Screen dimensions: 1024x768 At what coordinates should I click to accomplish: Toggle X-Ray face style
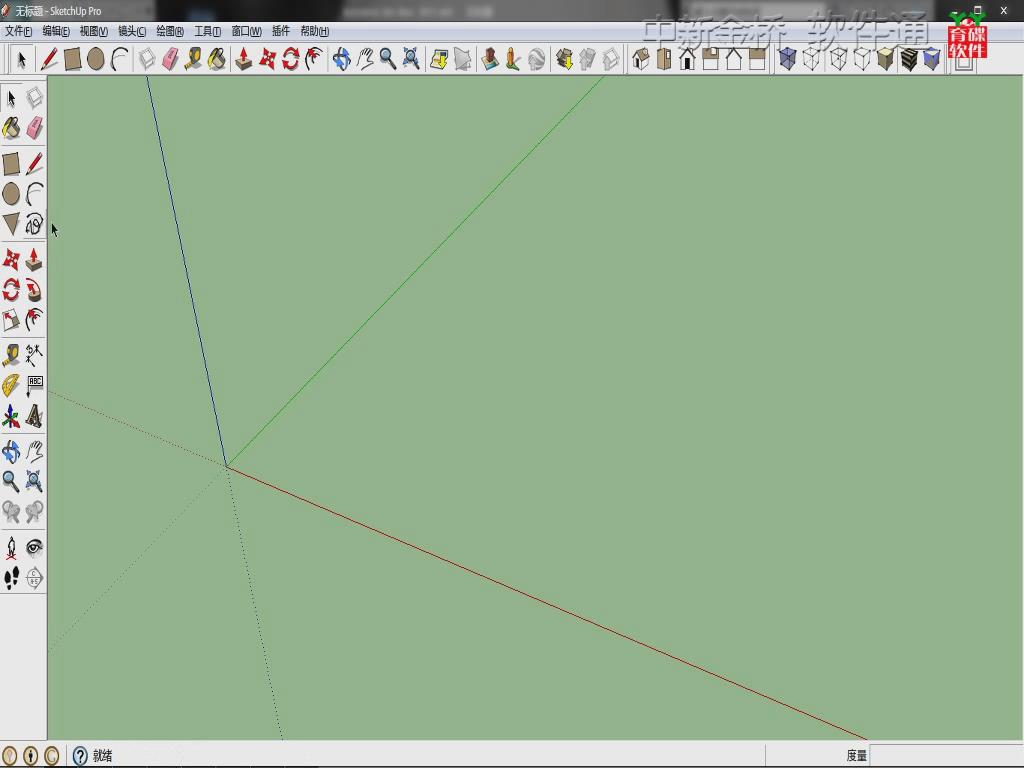coord(788,59)
